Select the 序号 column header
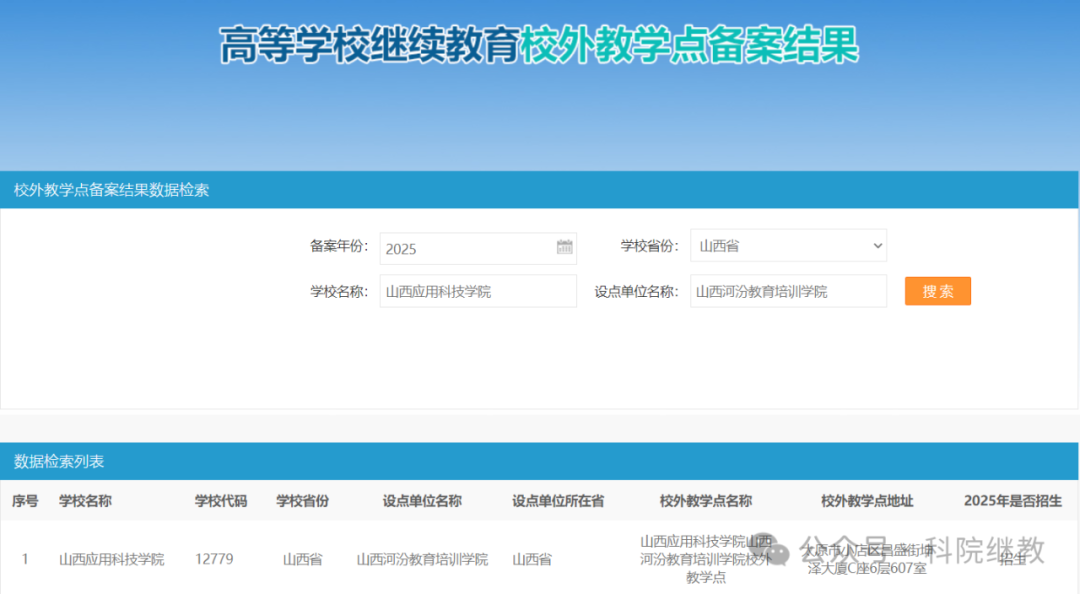 click(25, 501)
